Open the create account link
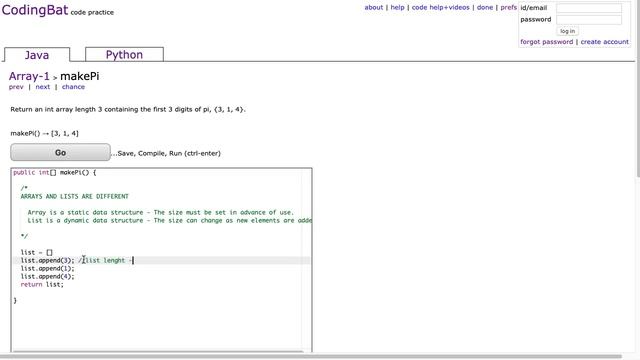640x360 pixels. [x=604, y=42]
